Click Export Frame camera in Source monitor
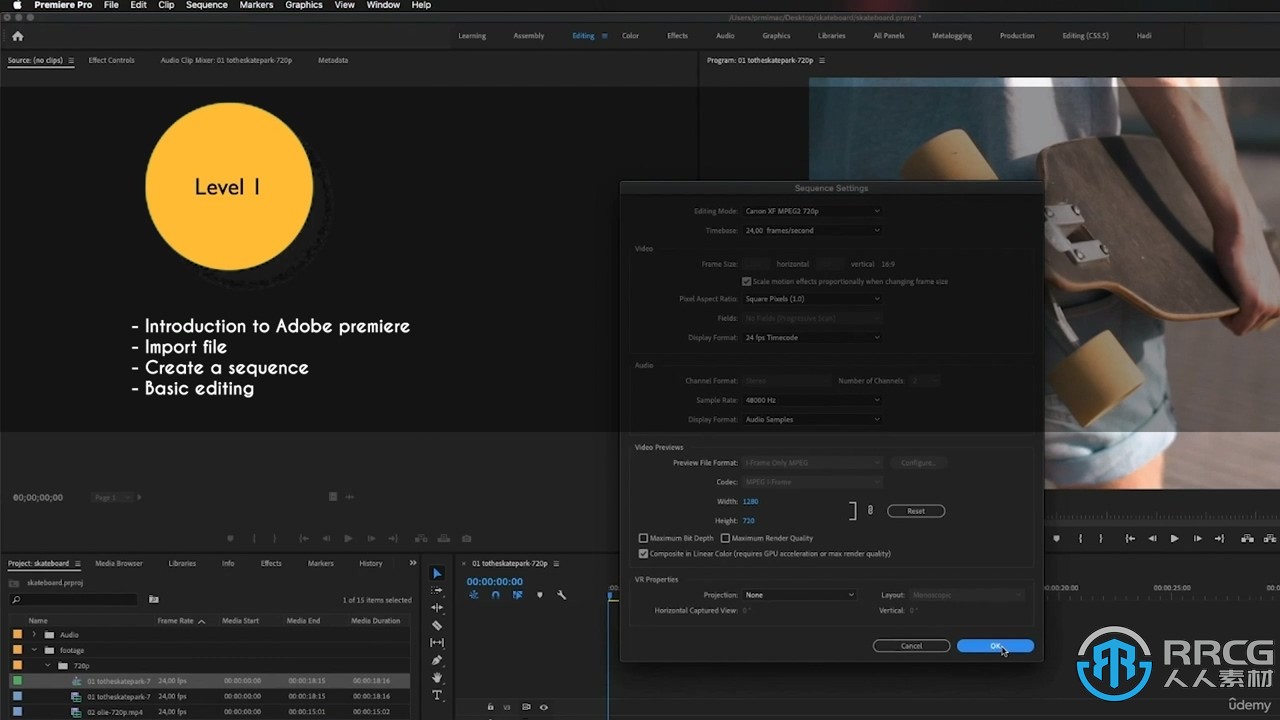 point(466,538)
